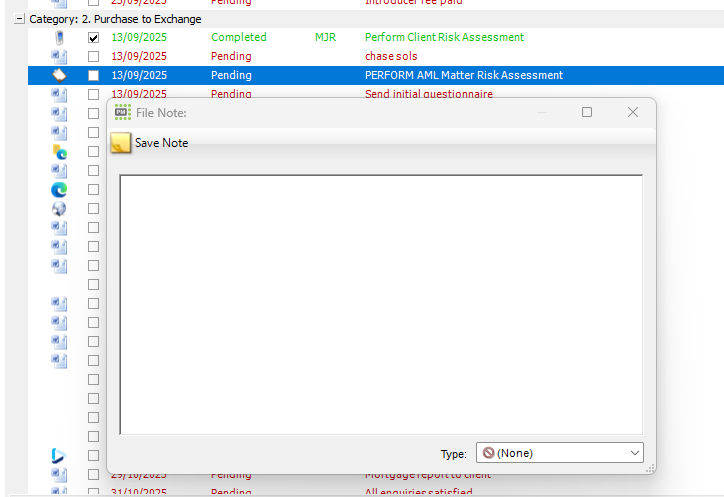
Task: Click the File Note dialog title icon
Action: click(x=123, y=112)
